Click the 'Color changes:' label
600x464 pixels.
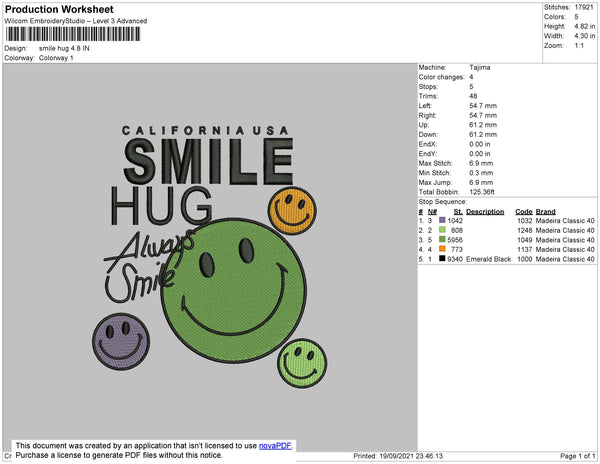(441, 77)
